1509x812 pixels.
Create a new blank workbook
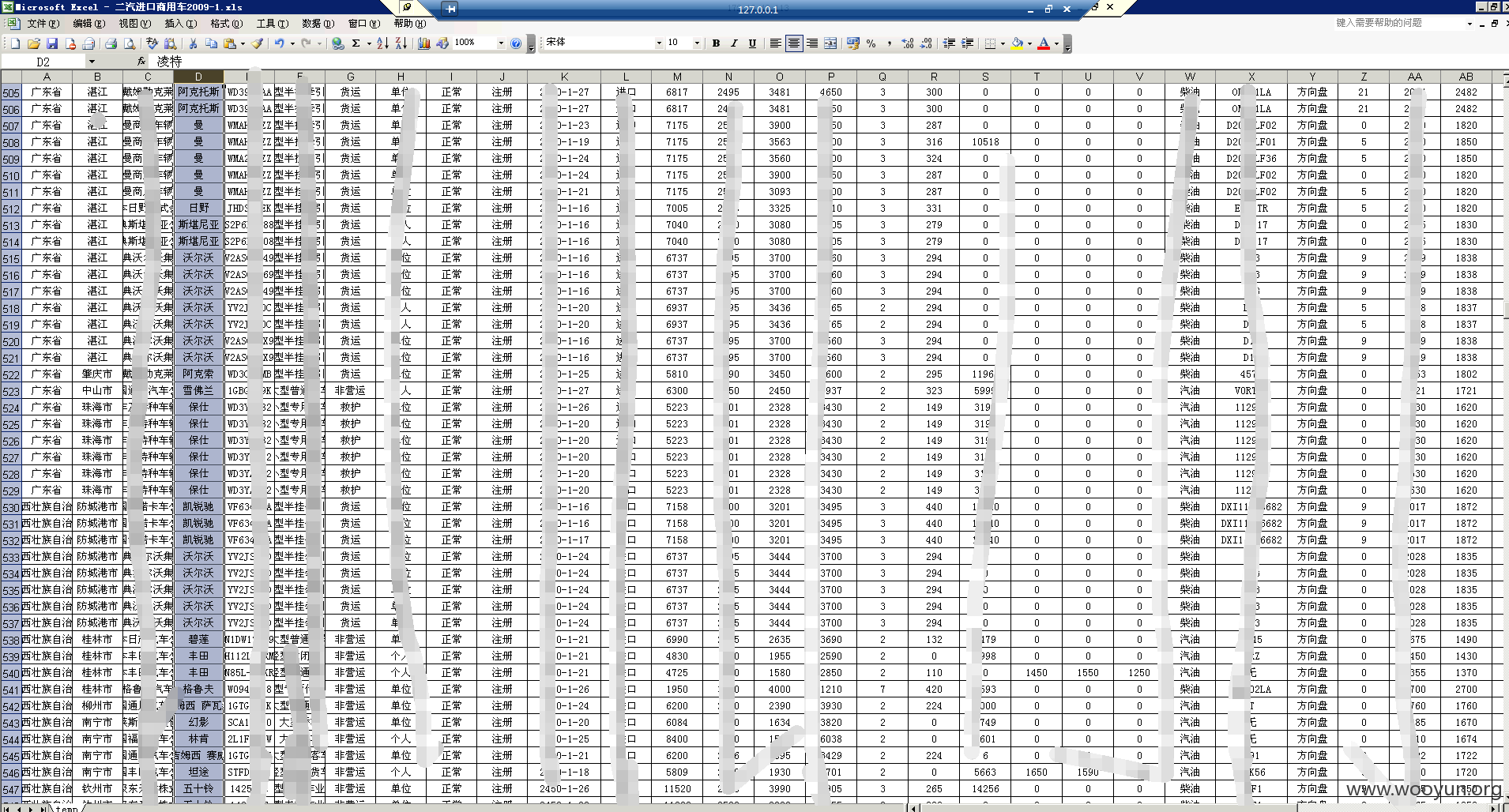[x=15, y=43]
